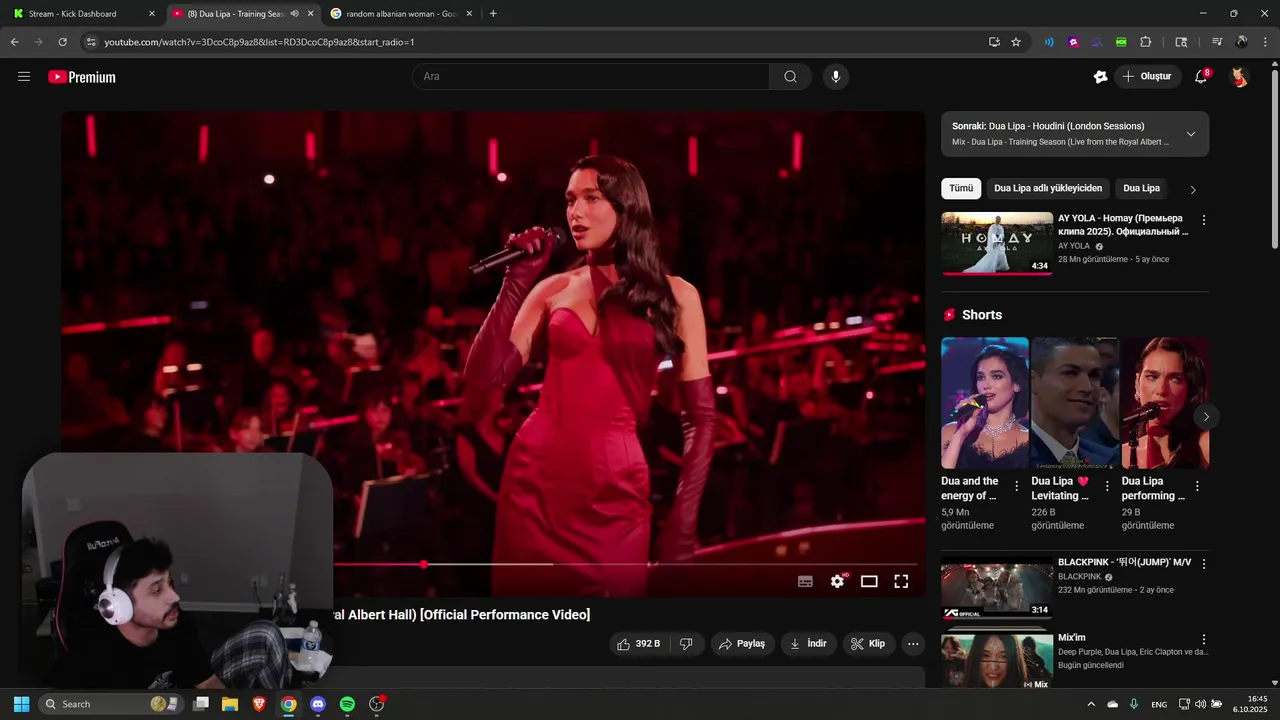The height and width of the screenshot is (720, 1280).
Task: Open YouTube notifications bell
Action: pyautogui.click(x=1202, y=76)
